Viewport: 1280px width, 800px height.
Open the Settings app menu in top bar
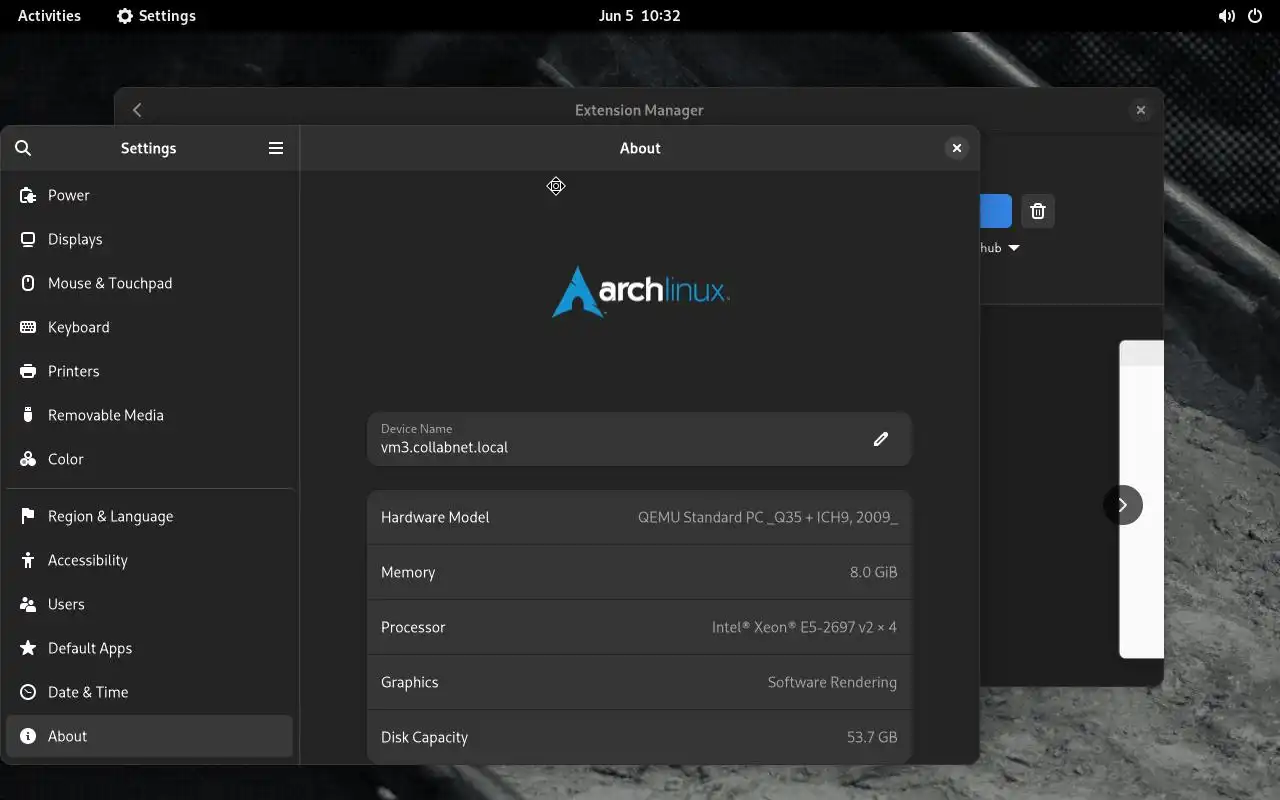156,16
